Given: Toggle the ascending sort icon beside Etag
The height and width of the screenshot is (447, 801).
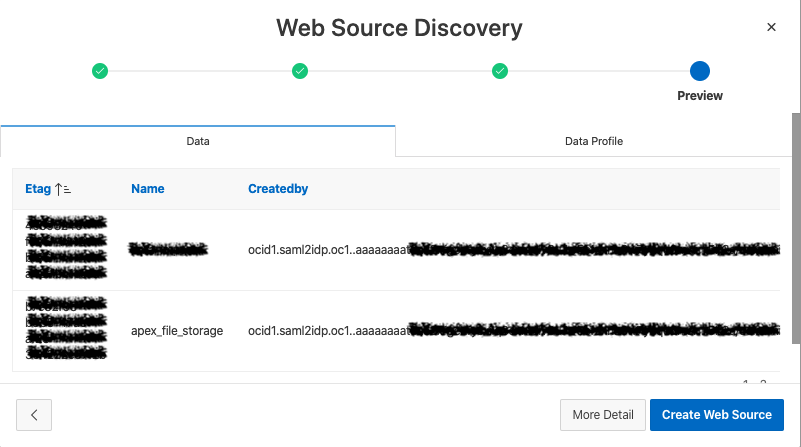Looking at the screenshot, I should 63,188.
